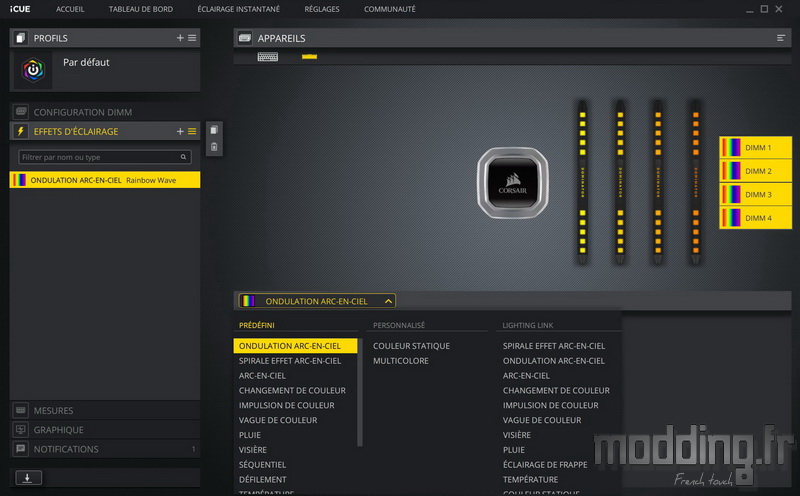The image size is (800, 496).
Task: Add a new profile with plus icon
Action: [180, 38]
